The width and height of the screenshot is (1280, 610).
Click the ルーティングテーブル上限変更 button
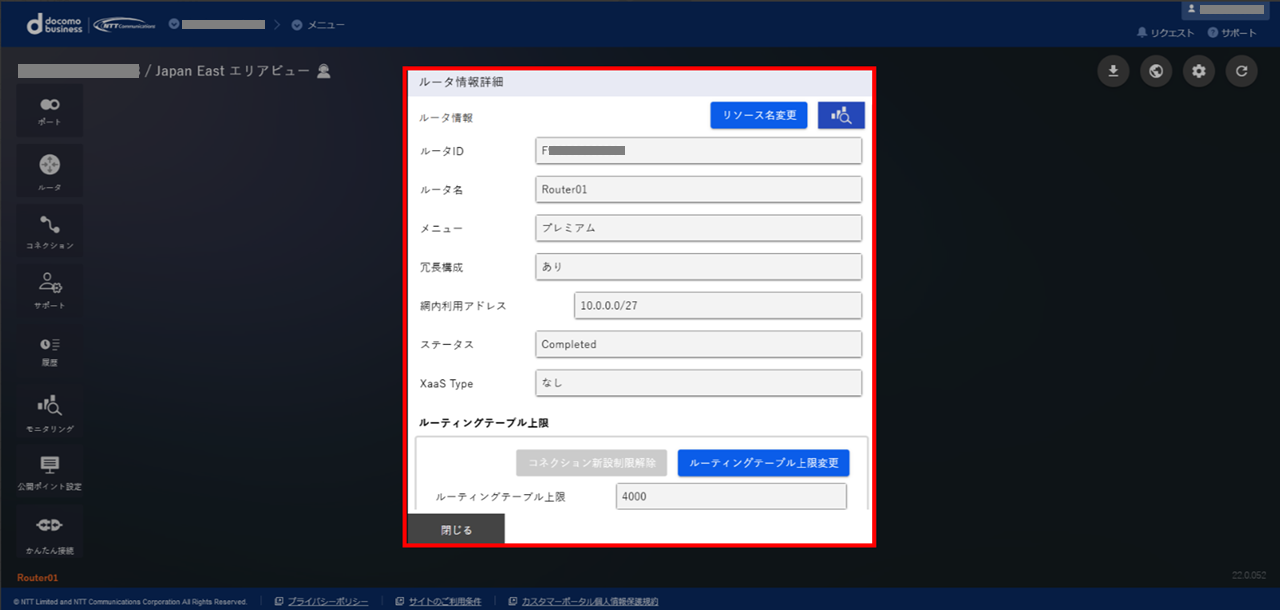pyautogui.click(x=763, y=463)
